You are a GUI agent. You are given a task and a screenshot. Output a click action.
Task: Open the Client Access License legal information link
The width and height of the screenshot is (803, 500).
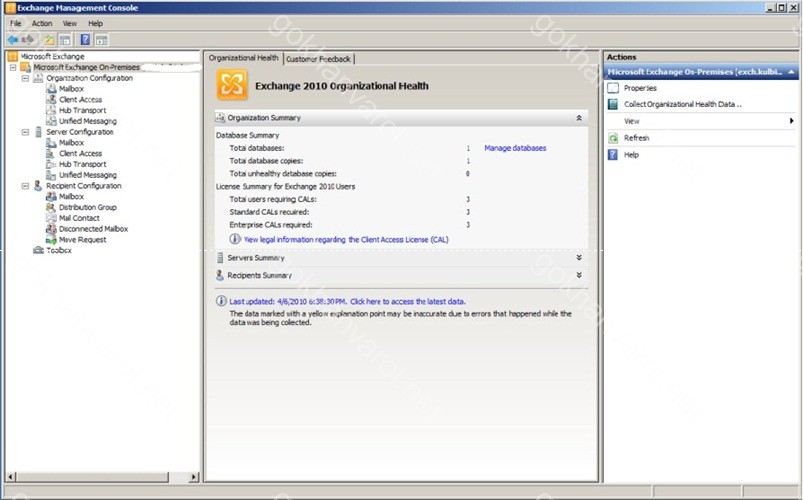[346, 239]
